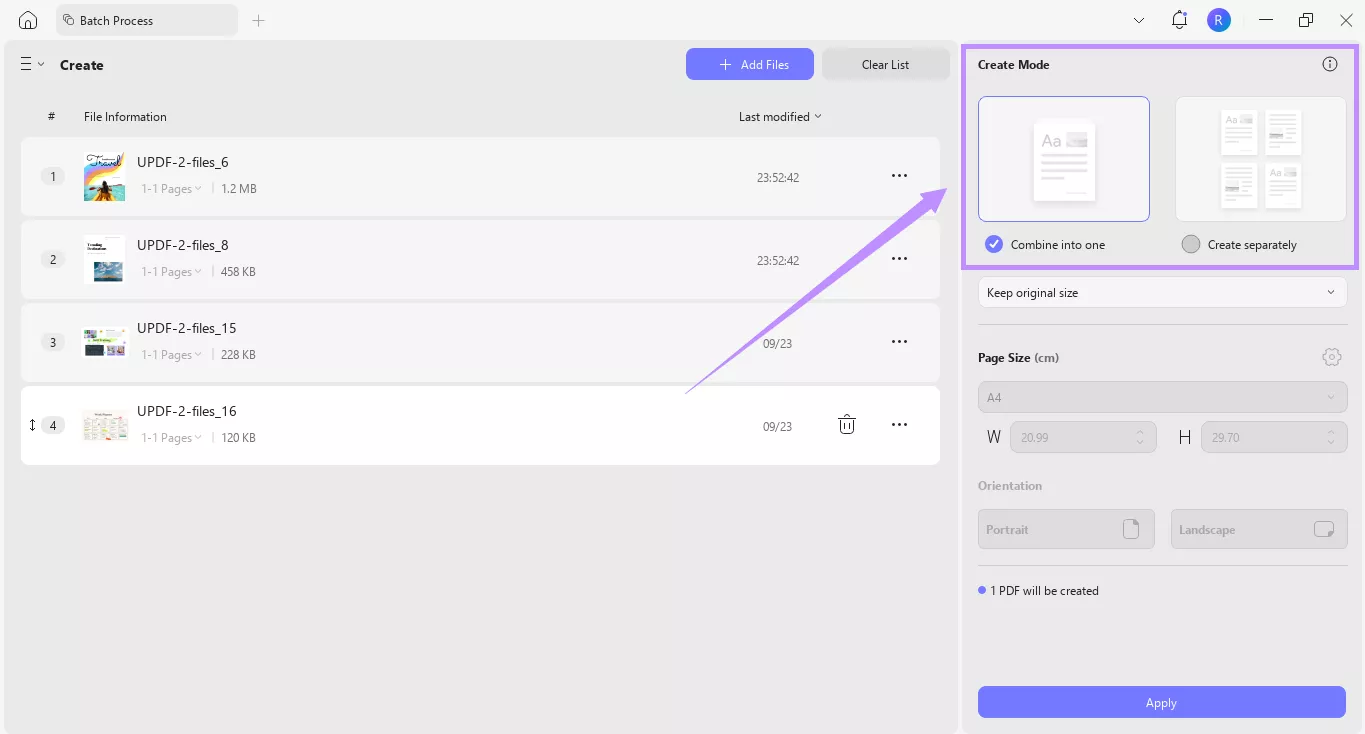
Task: Click the UPDF-2-files_6 file thumbnail
Action: pos(104,175)
